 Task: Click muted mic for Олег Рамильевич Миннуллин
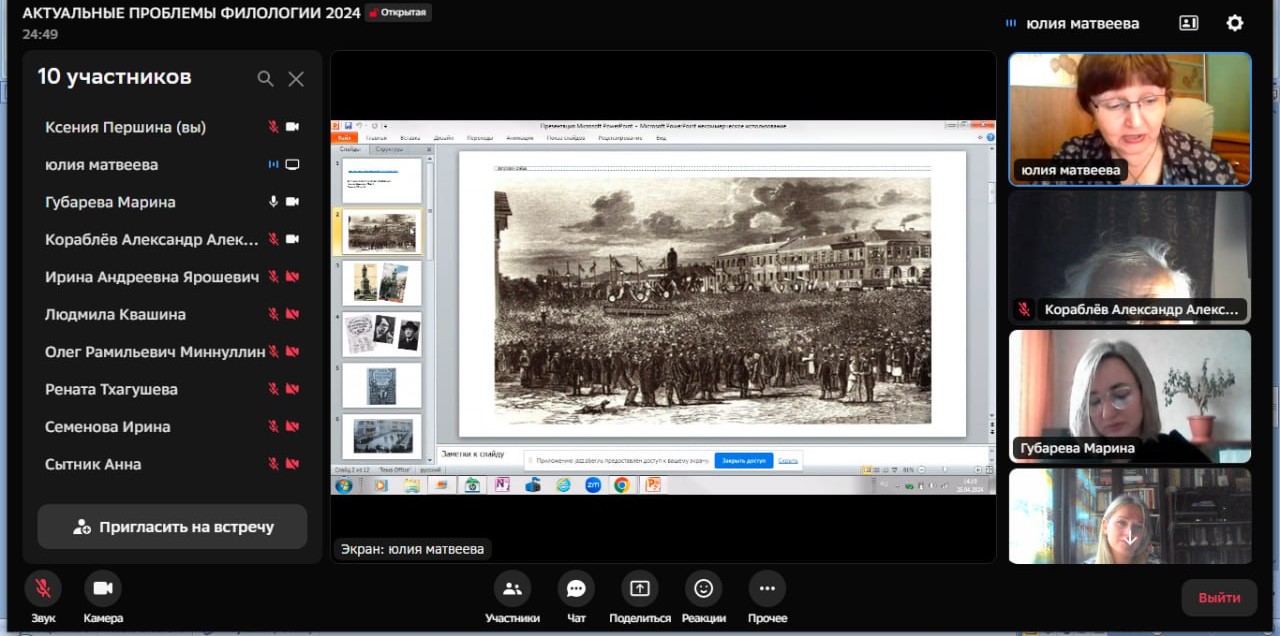coord(273,352)
